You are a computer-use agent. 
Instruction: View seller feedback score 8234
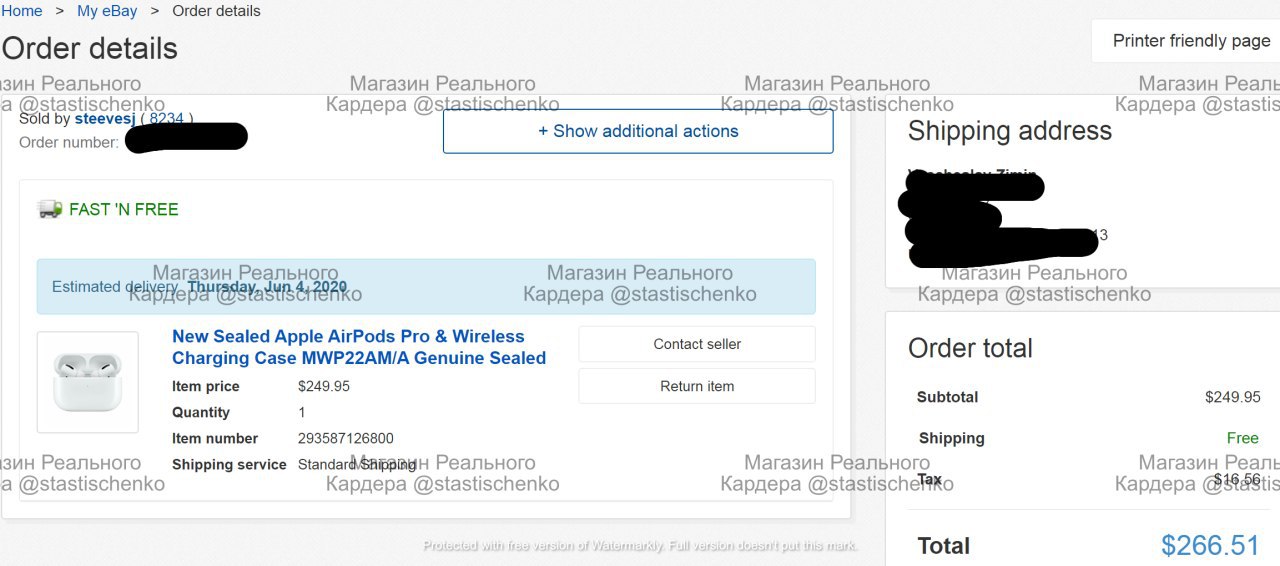pyautogui.click(x=167, y=118)
